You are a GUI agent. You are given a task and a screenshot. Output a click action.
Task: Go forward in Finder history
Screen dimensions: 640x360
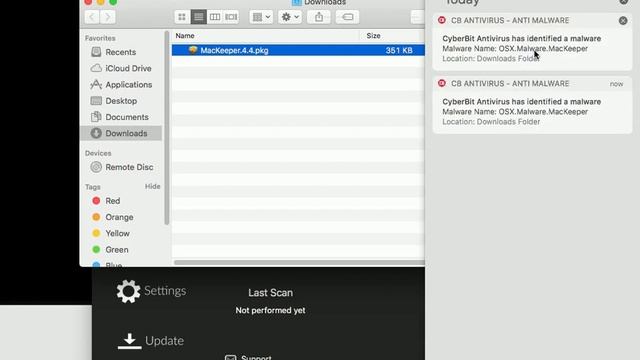coord(108,17)
